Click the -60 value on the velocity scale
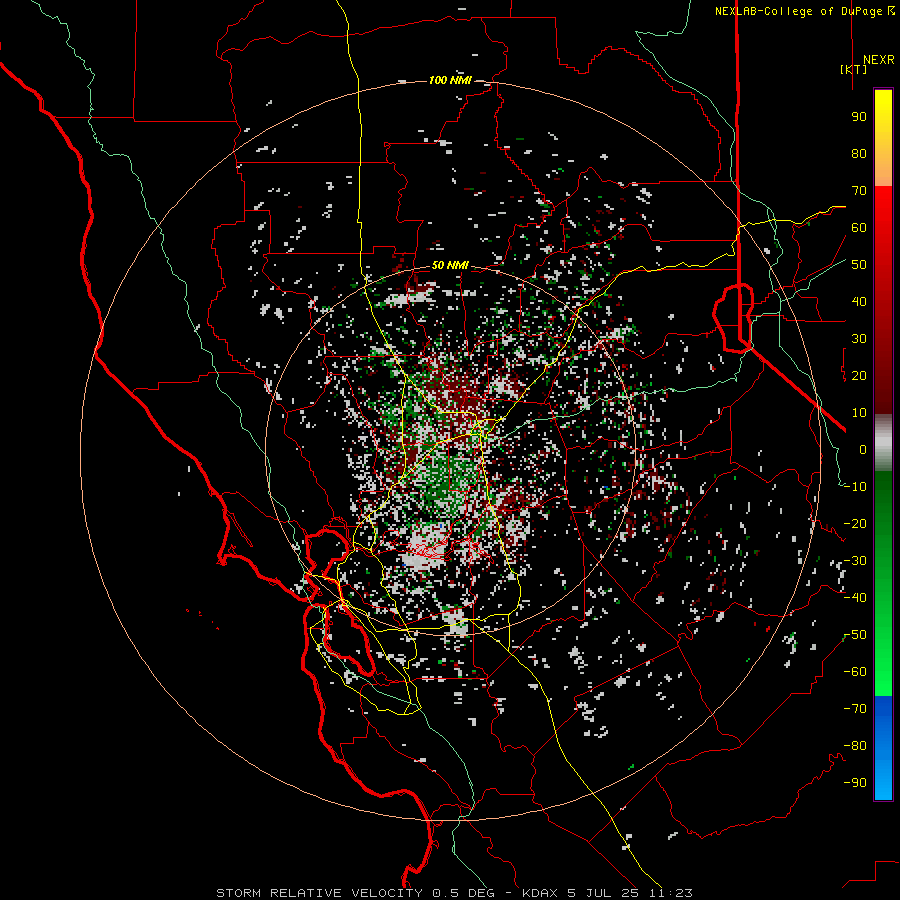 pyautogui.click(x=855, y=672)
